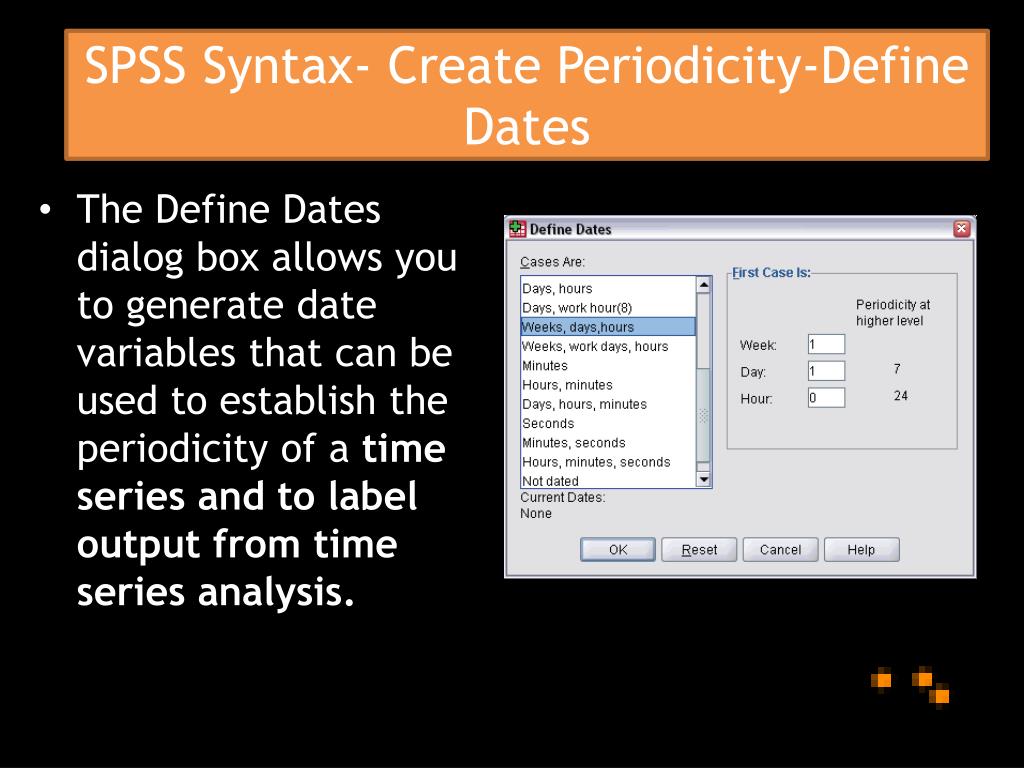The width and height of the screenshot is (1024, 768).
Task: Click the Reset button
Action: [x=699, y=550]
